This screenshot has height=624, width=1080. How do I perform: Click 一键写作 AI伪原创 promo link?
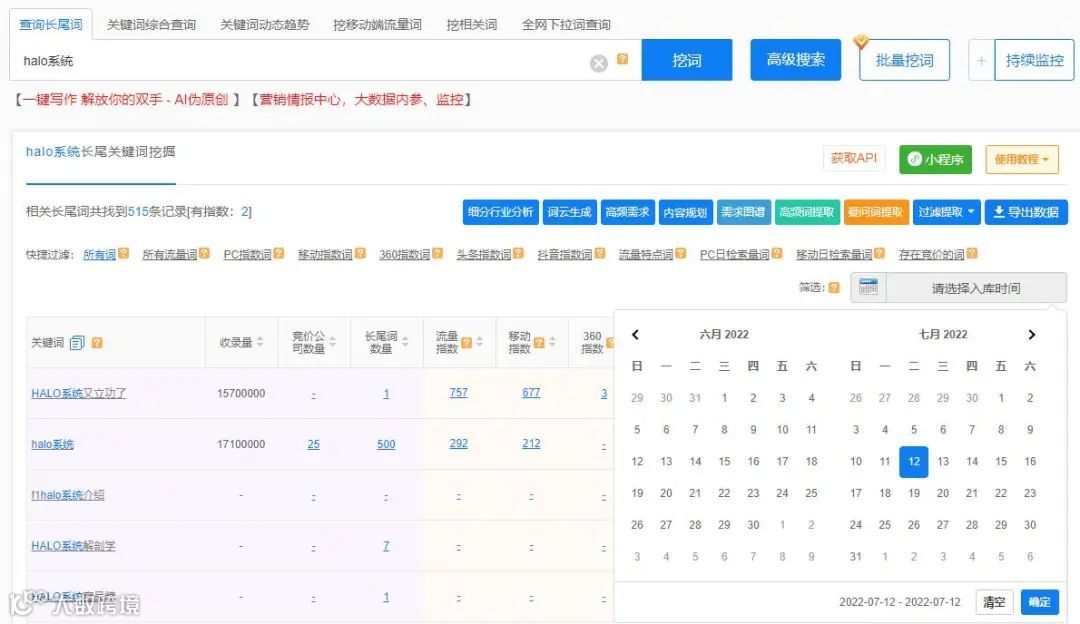126,100
